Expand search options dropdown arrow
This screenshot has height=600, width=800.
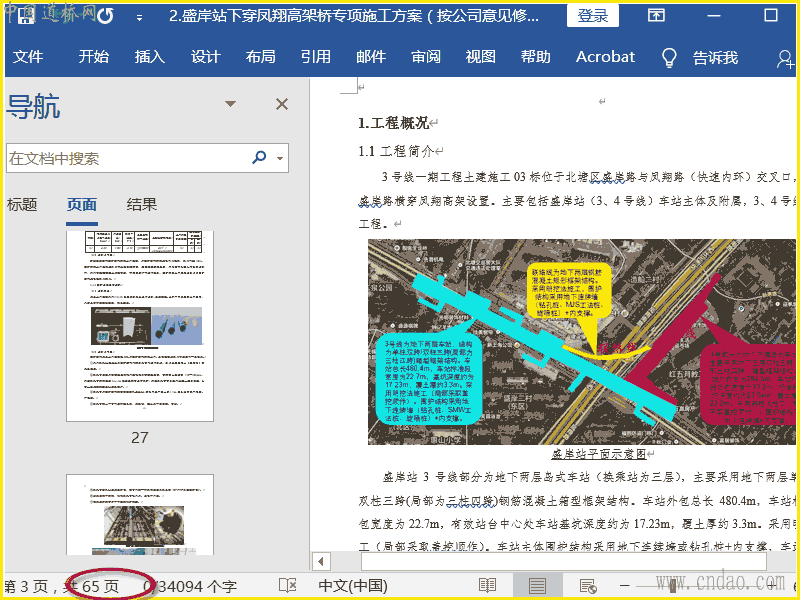pyautogui.click(x=280, y=158)
